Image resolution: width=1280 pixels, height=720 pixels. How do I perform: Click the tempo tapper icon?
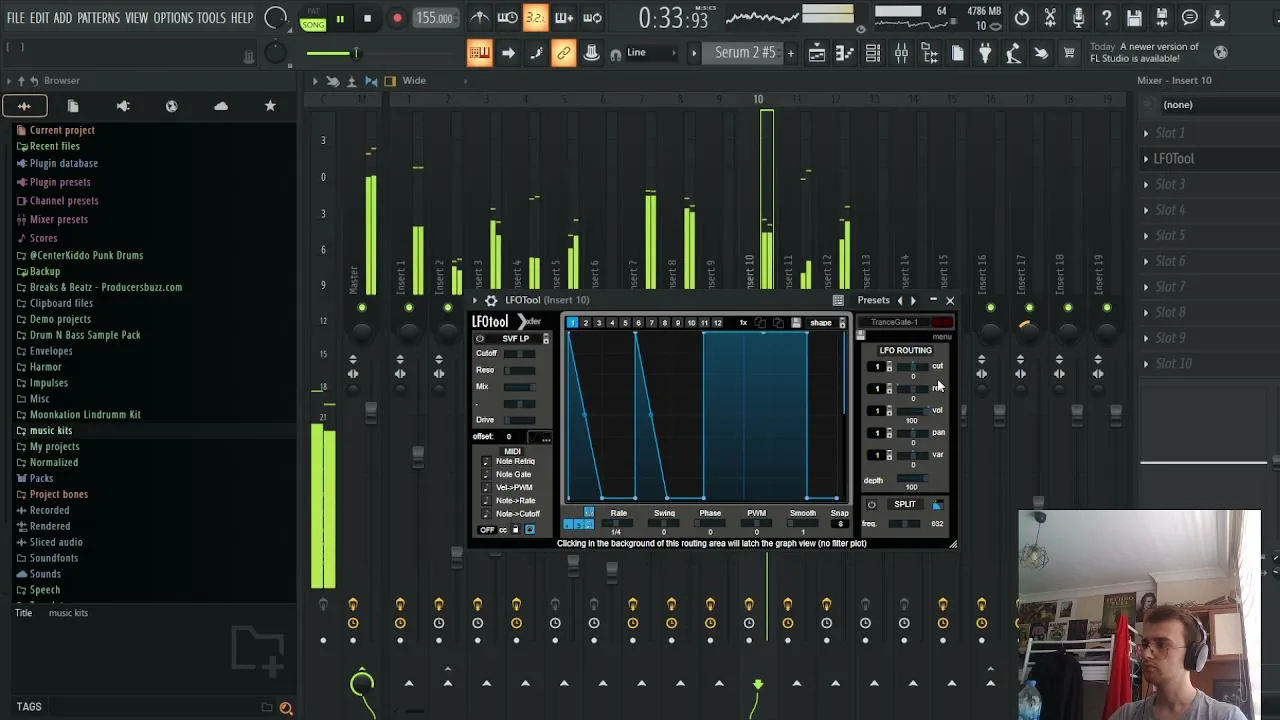[1013, 53]
